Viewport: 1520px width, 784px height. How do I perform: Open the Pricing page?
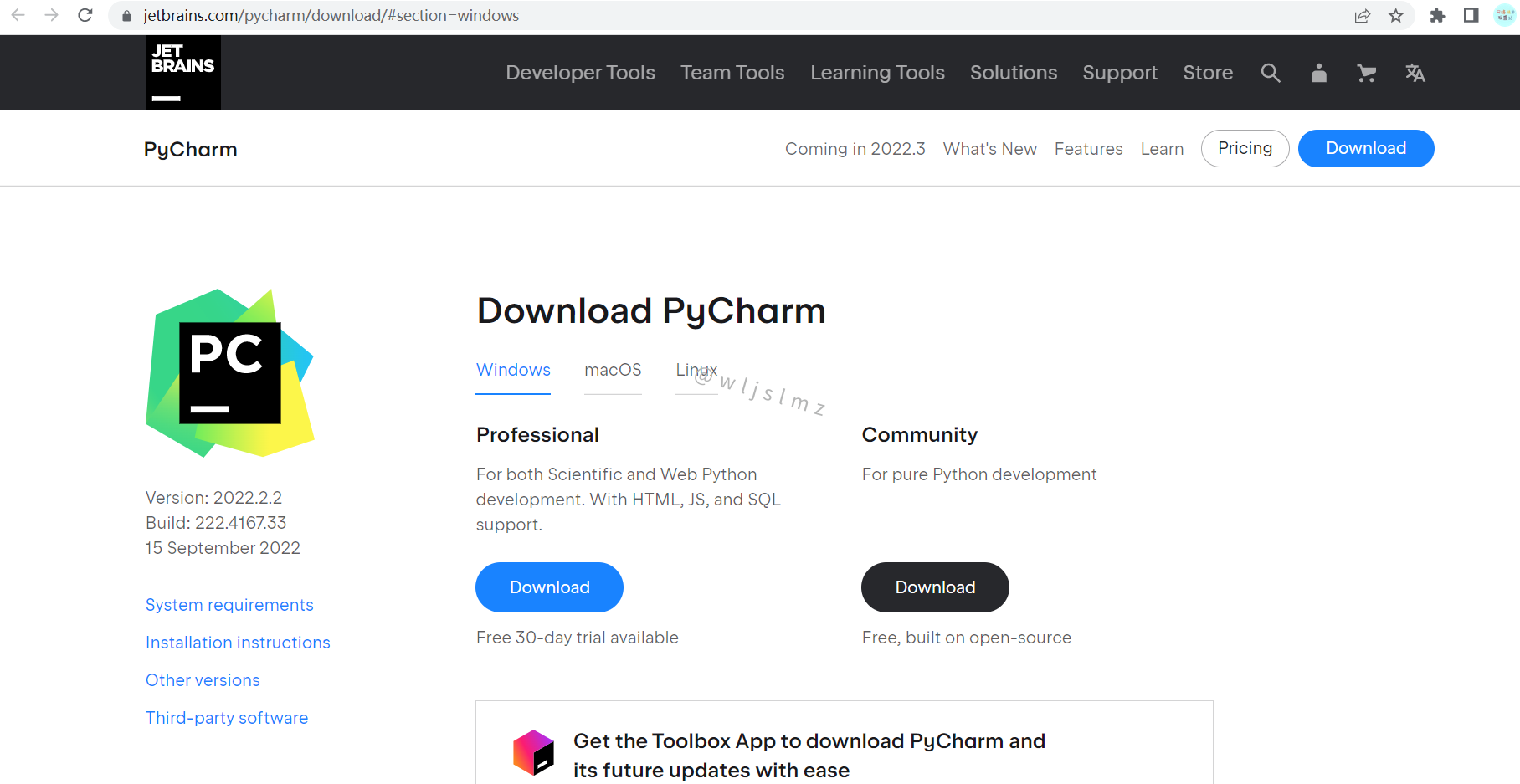pyautogui.click(x=1245, y=148)
